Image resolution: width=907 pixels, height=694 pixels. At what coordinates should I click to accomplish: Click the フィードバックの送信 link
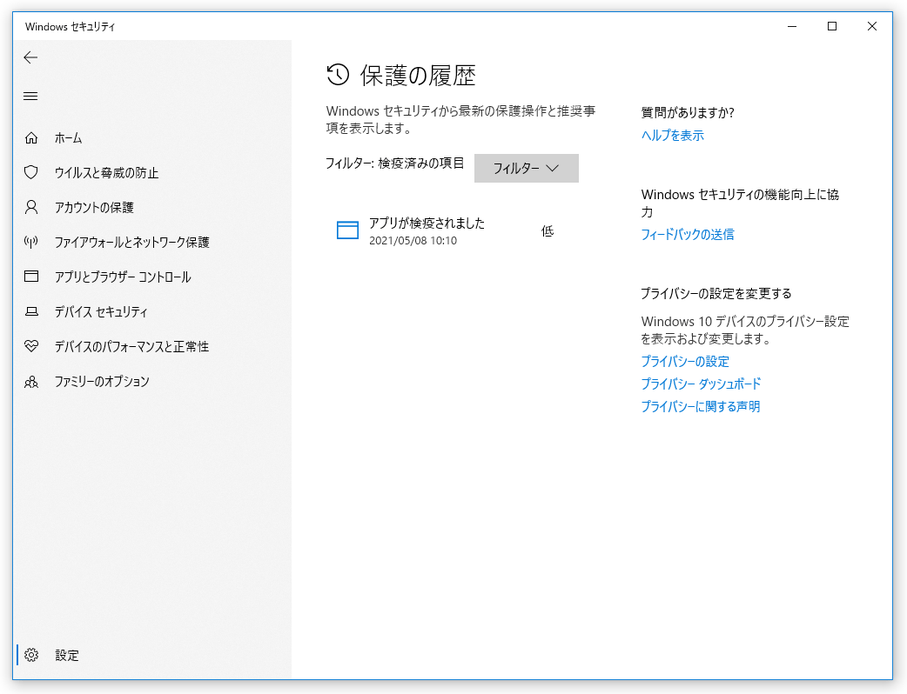coord(687,234)
